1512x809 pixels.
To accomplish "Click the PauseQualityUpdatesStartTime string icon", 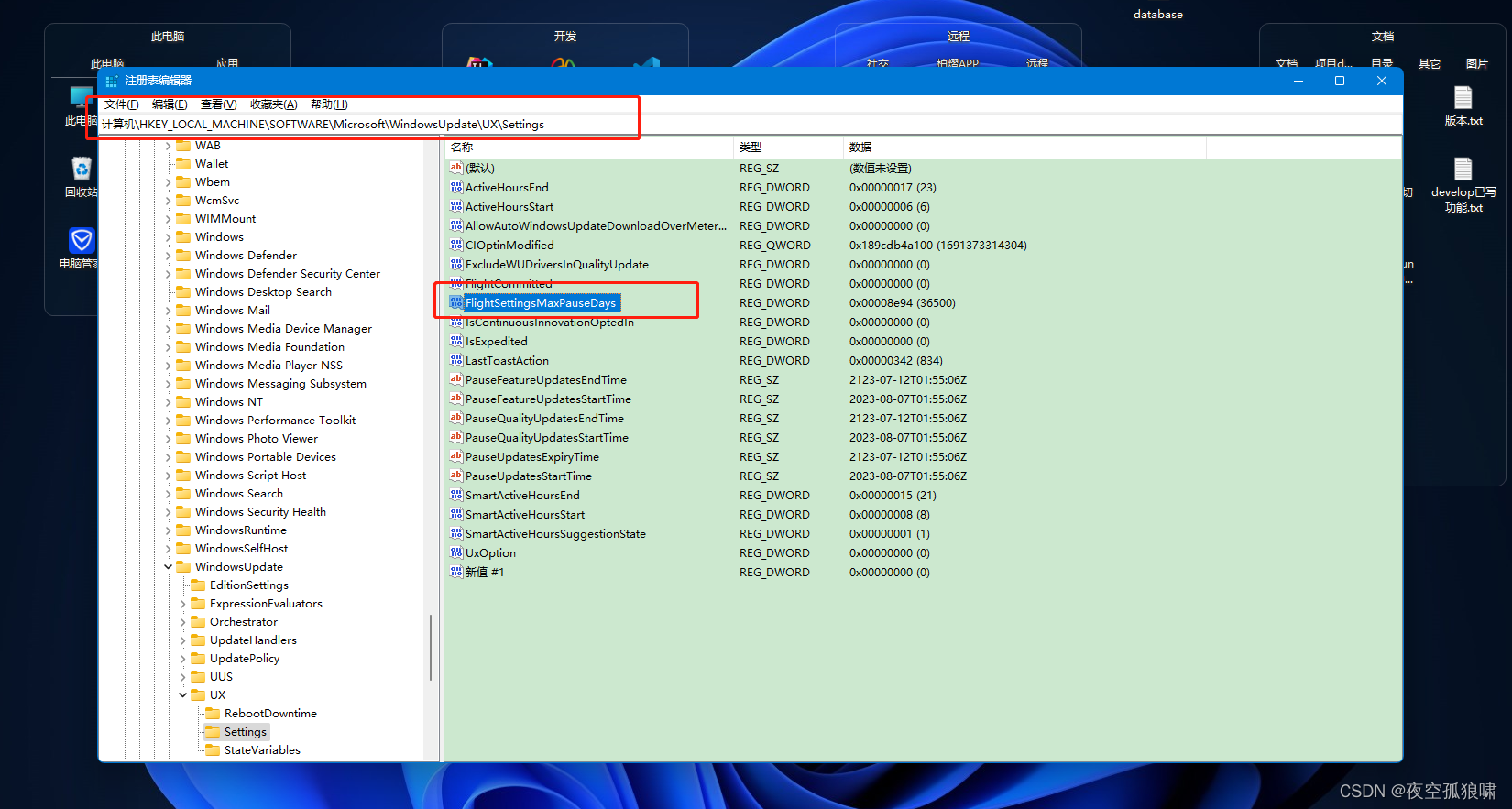I will point(455,437).
